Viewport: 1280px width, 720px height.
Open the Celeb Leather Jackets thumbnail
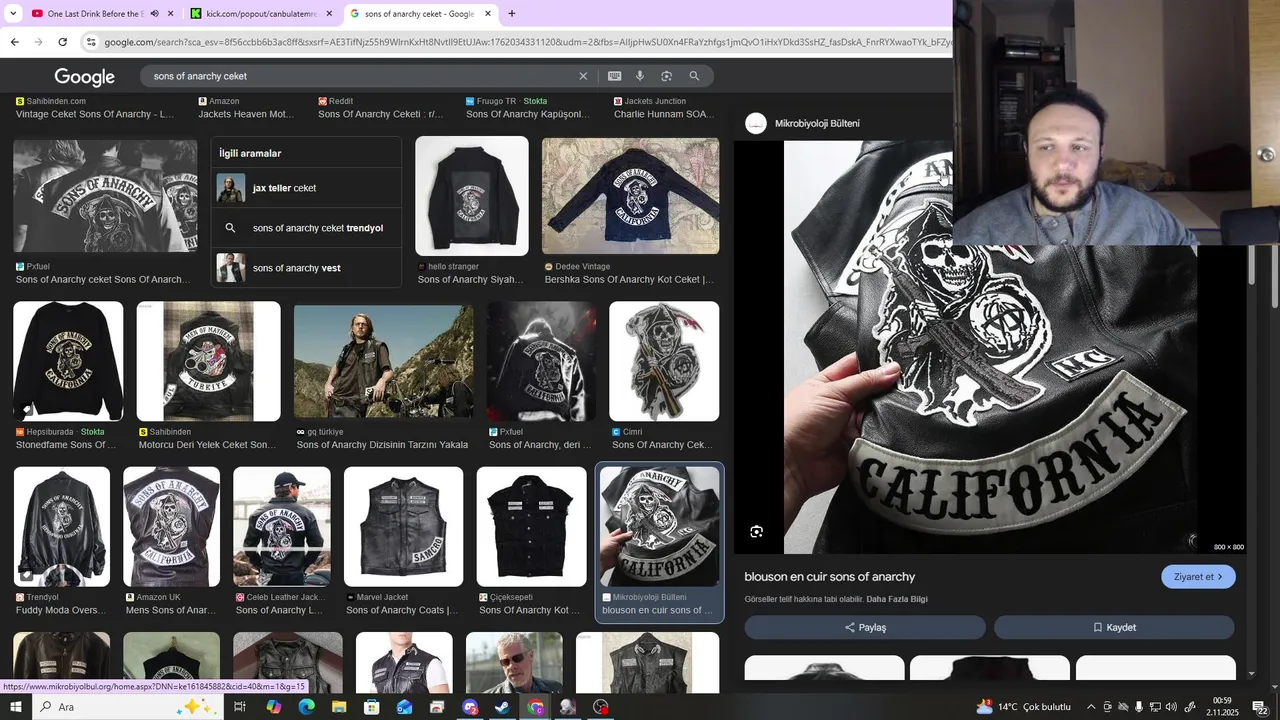pyautogui.click(x=282, y=526)
